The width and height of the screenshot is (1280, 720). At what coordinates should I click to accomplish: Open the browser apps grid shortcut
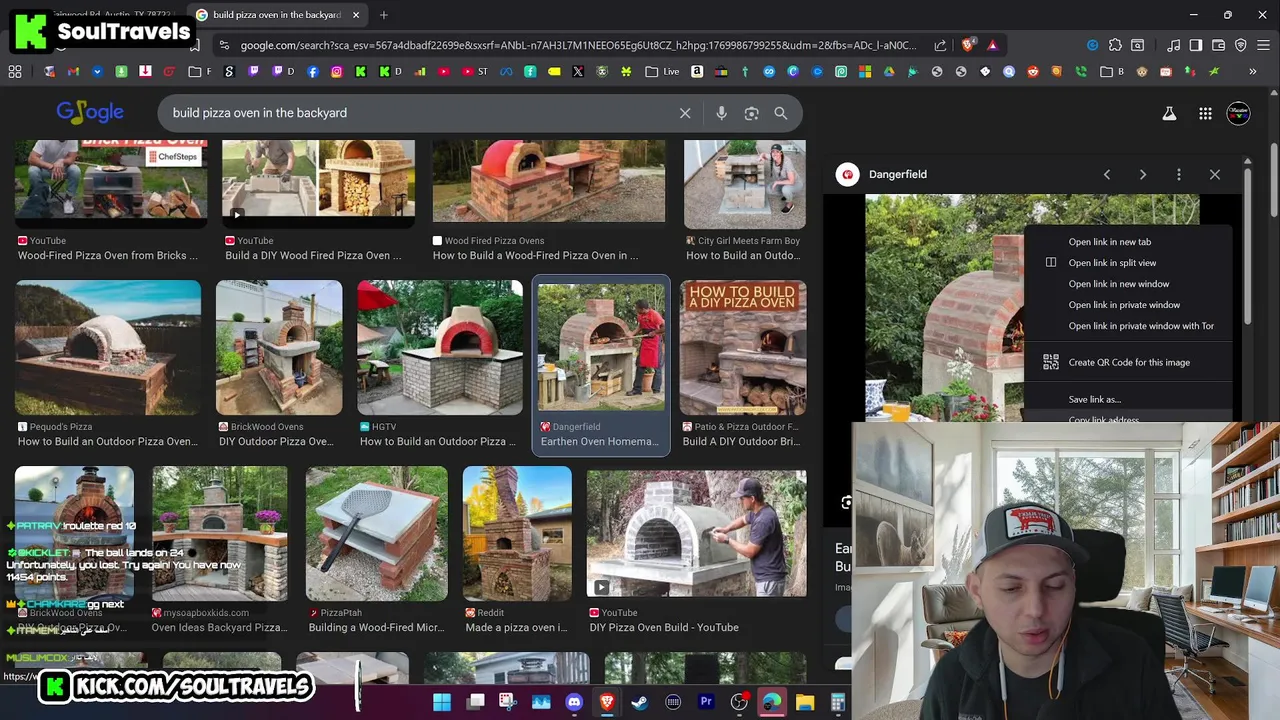point(15,71)
